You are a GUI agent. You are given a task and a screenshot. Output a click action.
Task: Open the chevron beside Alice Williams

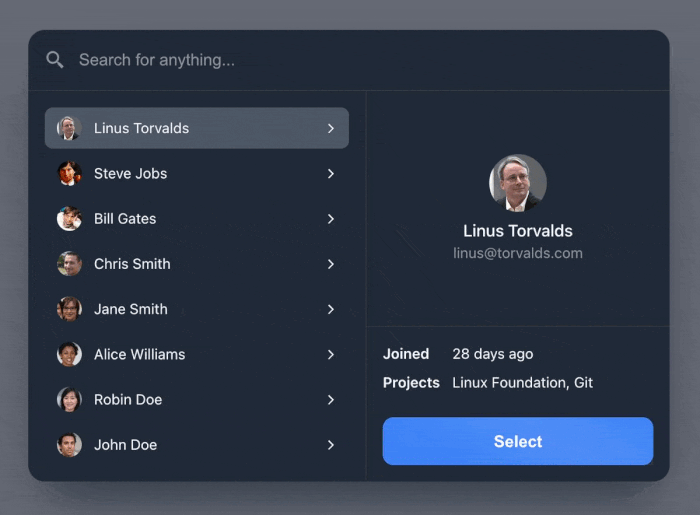(x=331, y=354)
